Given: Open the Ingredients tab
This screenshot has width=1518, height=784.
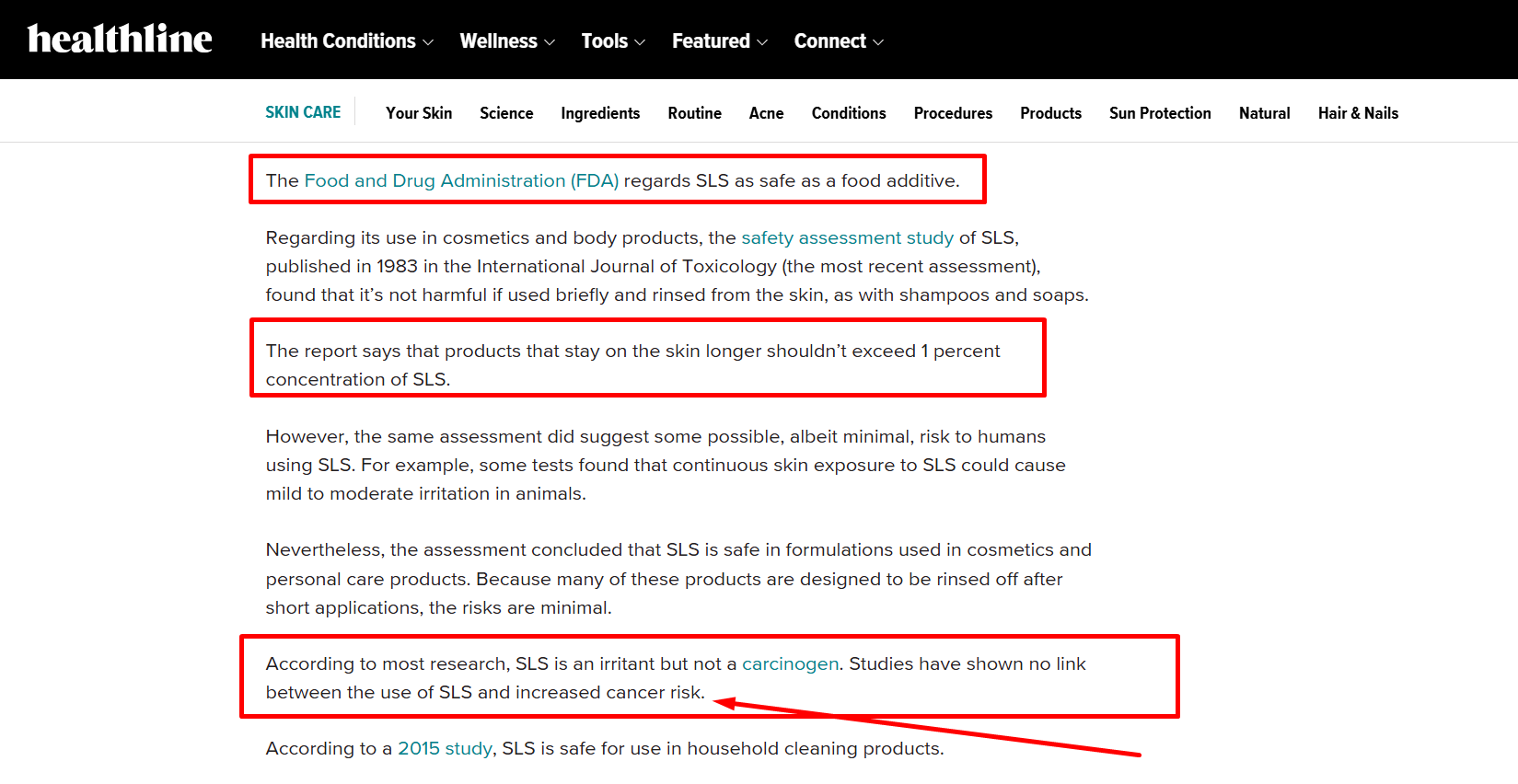Looking at the screenshot, I should tap(600, 113).
